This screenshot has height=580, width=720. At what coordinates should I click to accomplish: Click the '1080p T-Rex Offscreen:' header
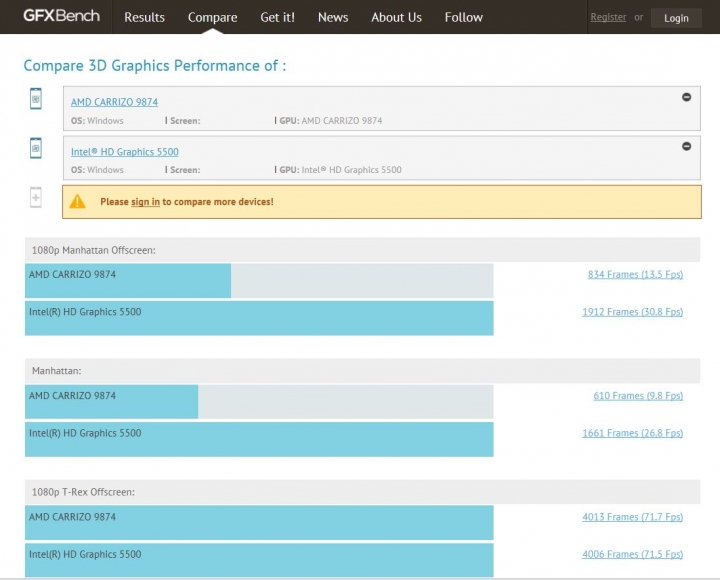click(362, 492)
